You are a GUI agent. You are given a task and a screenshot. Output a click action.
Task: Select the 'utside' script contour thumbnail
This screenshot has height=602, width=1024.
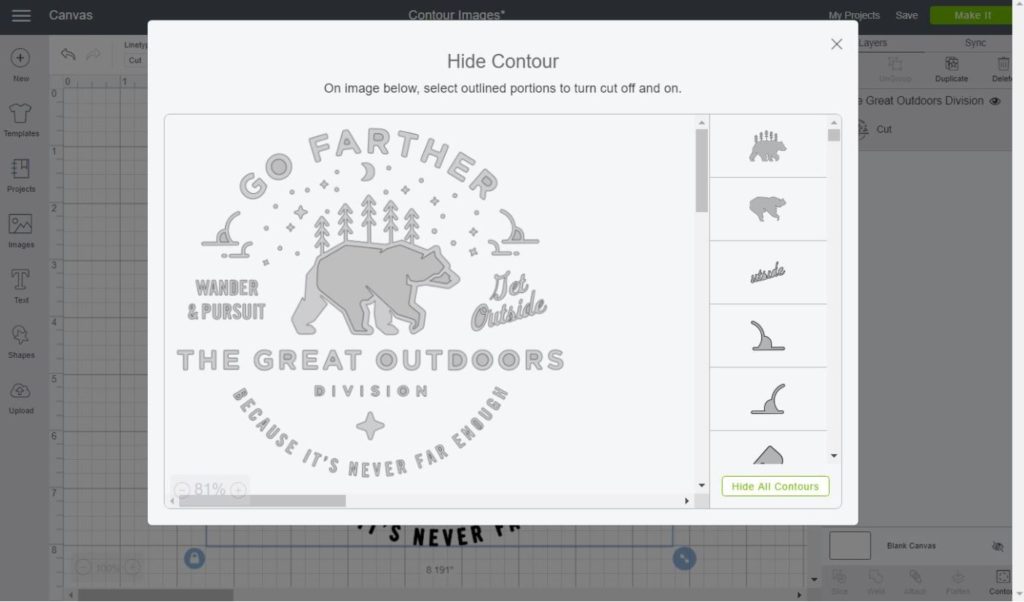[x=768, y=272]
